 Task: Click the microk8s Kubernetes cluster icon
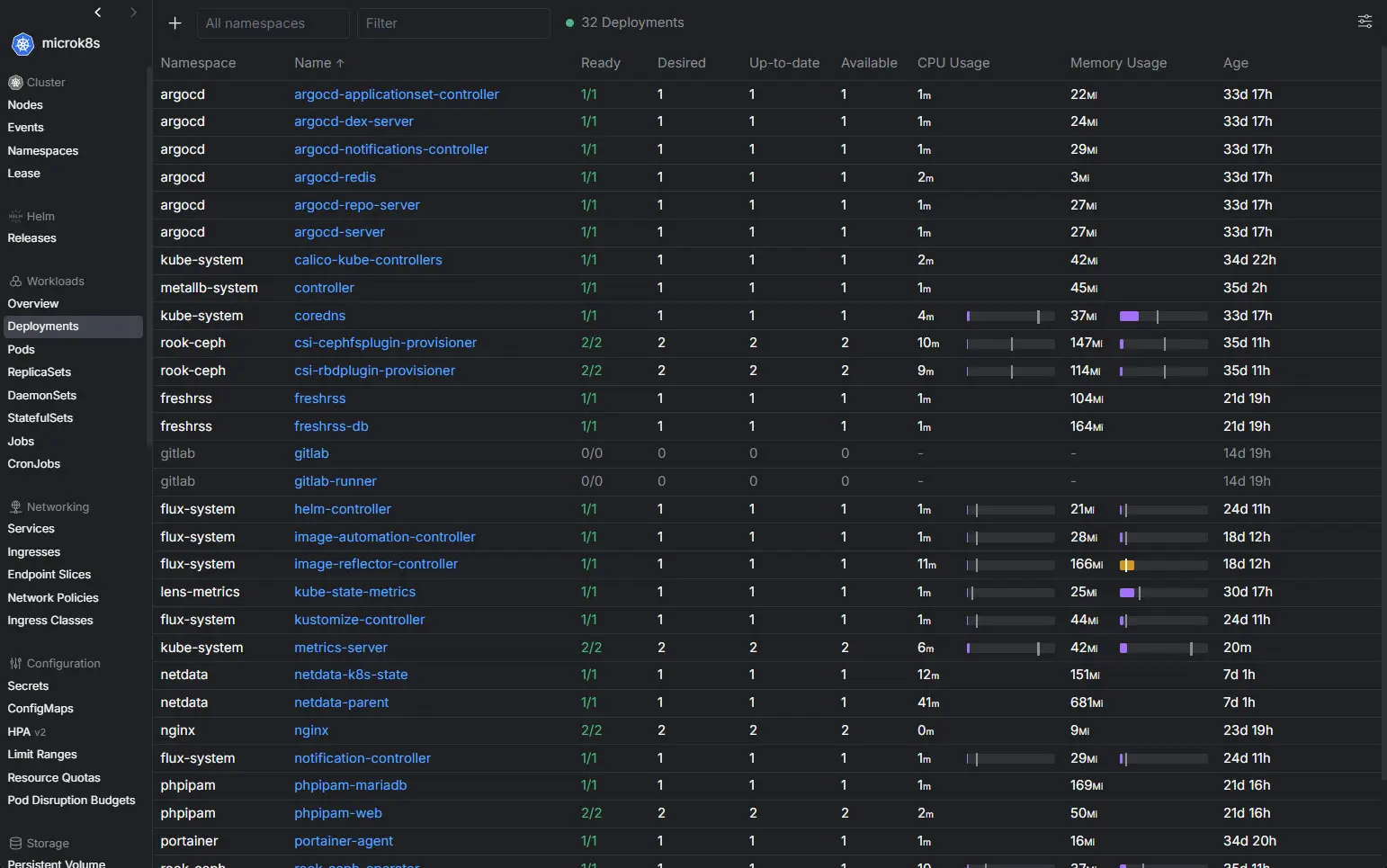[x=22, y=43]
